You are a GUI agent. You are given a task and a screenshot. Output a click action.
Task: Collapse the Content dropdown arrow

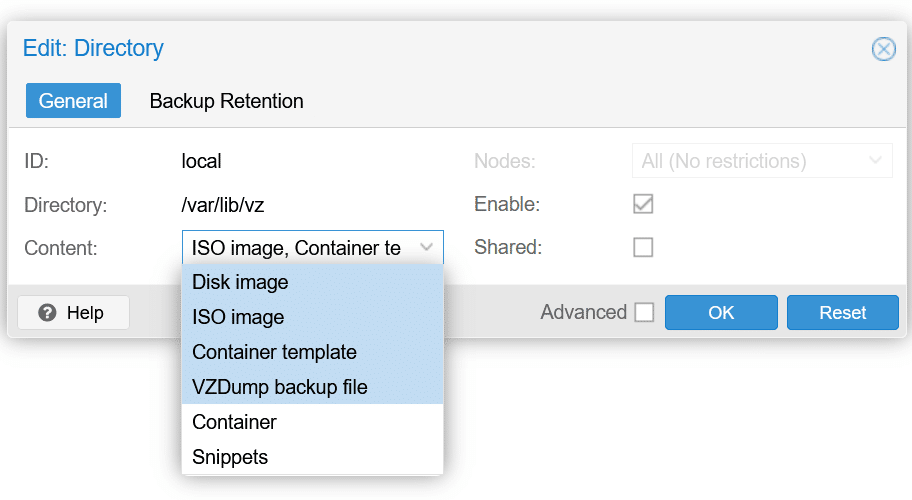(426, 248)
